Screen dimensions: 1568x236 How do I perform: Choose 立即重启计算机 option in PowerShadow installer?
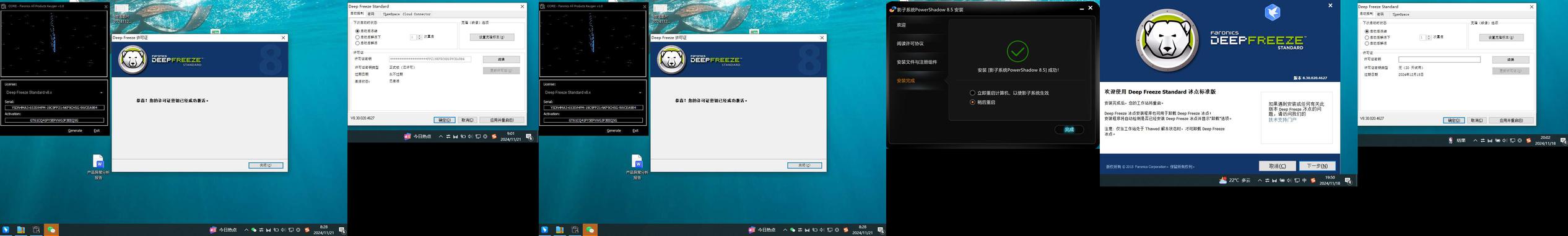click(x=972, y=93)
